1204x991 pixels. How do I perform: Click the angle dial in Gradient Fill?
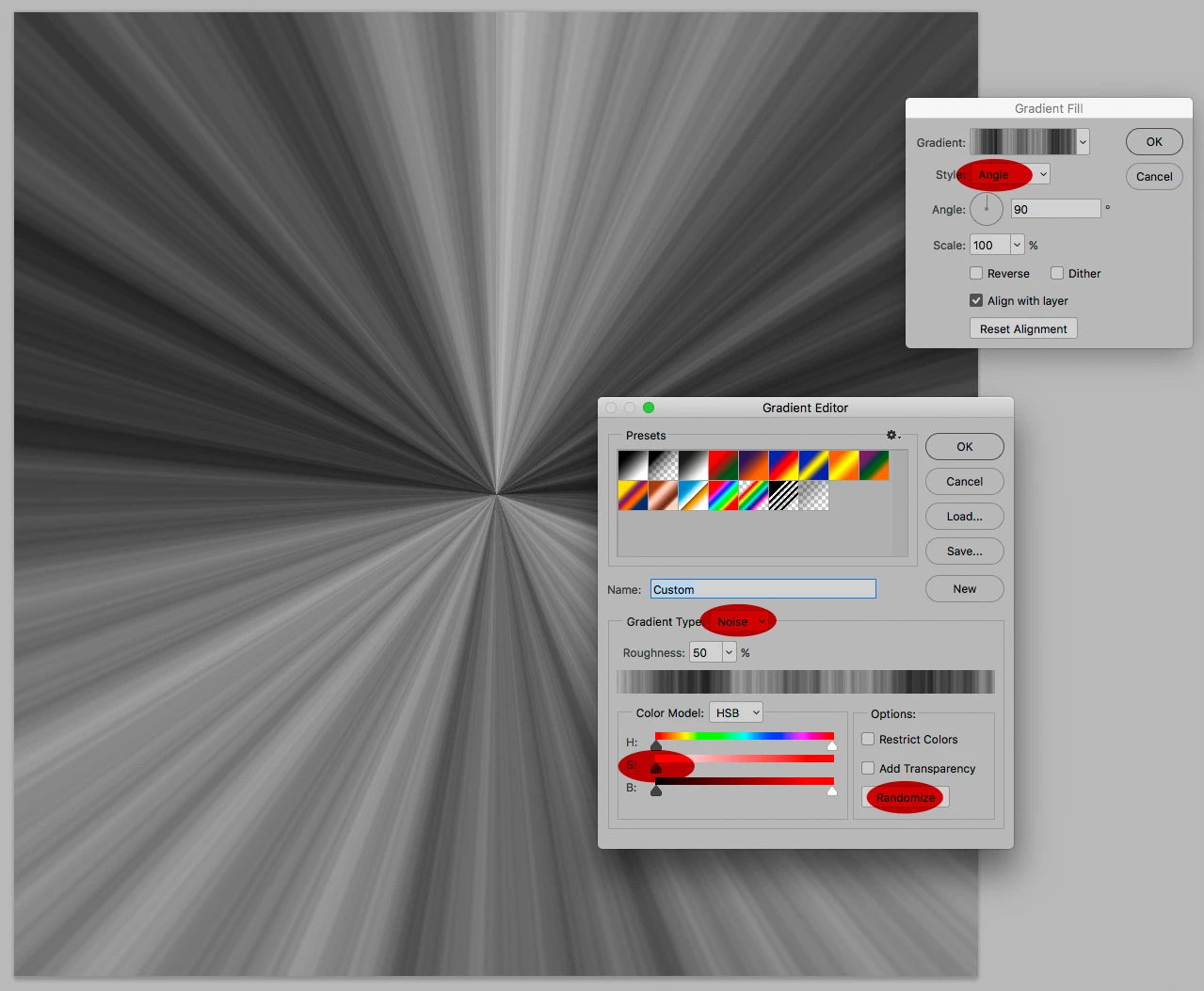coord(987,209)
